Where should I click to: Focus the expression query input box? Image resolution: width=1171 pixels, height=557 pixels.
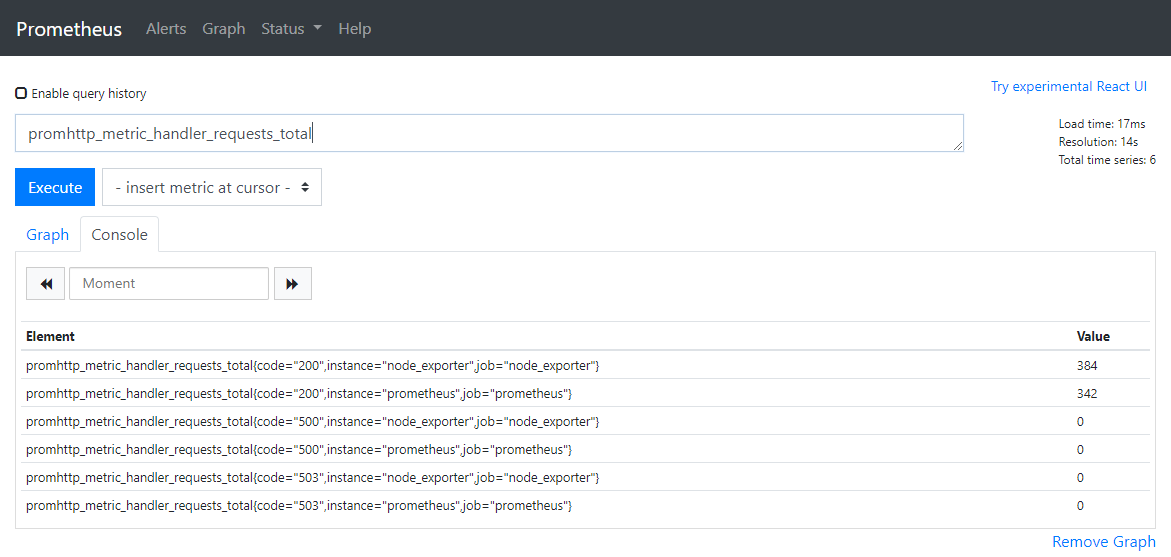click(x=489, y=133)
